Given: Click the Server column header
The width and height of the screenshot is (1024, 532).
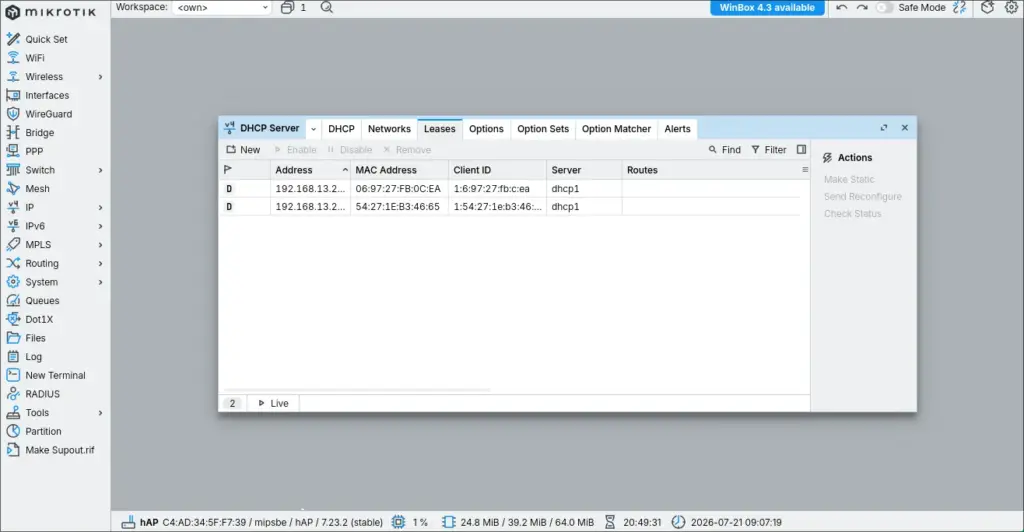Looking at the screenshot, I should 584,170.
